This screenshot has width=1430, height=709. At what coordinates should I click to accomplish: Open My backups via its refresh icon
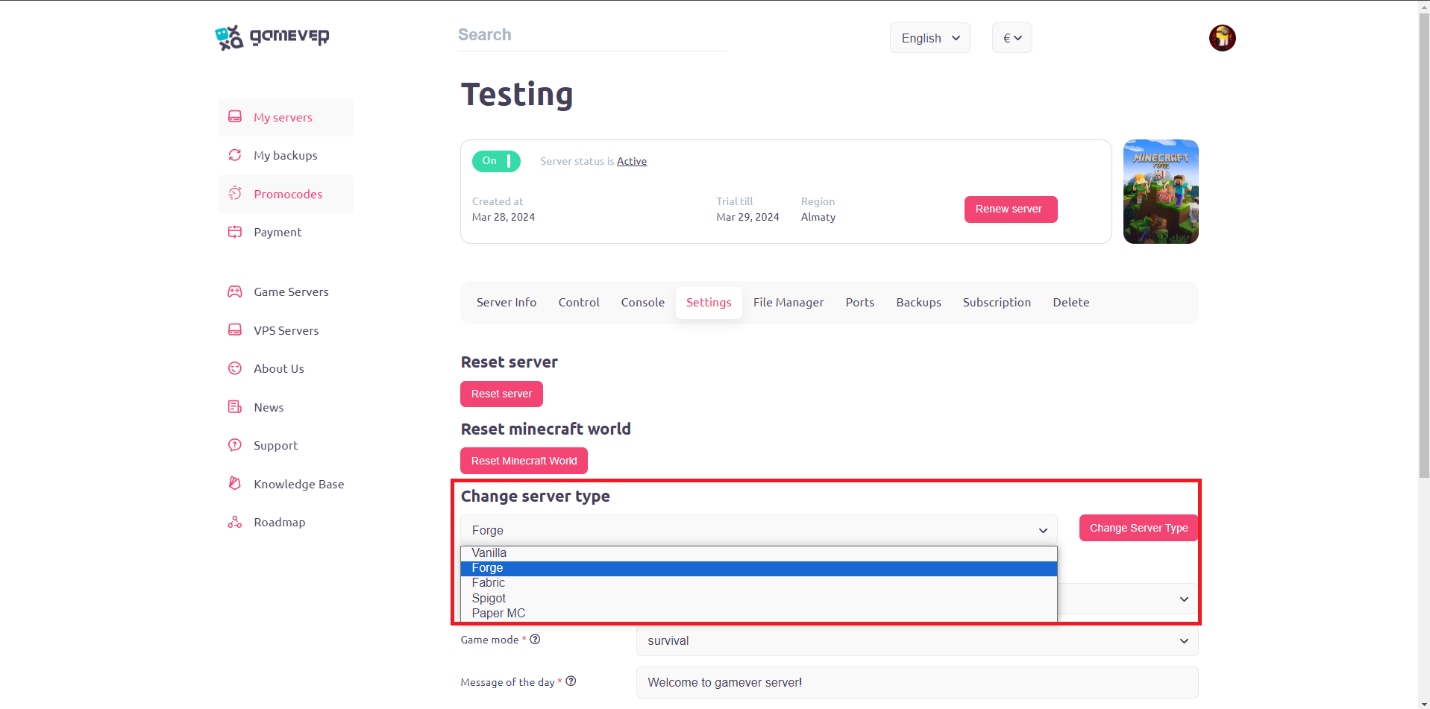[x=235, y=155]
